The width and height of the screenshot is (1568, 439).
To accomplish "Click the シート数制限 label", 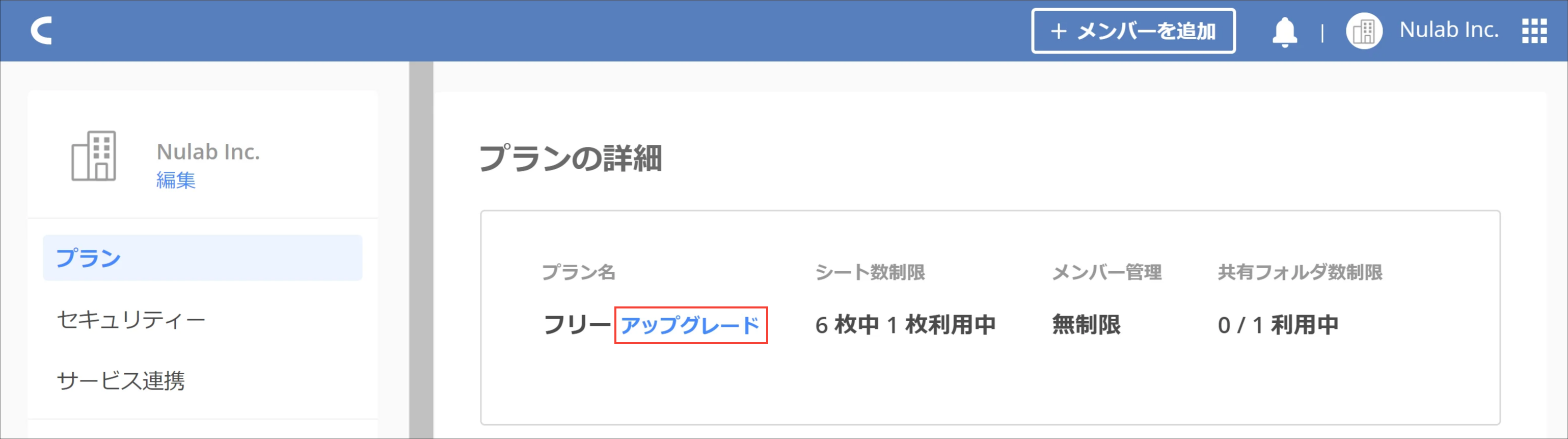I will tap(870, 272).
